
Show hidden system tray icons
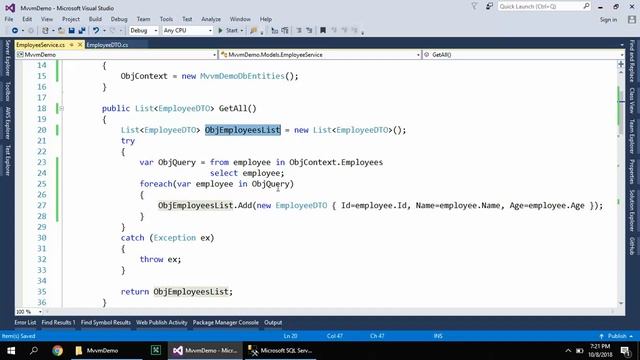568,351
